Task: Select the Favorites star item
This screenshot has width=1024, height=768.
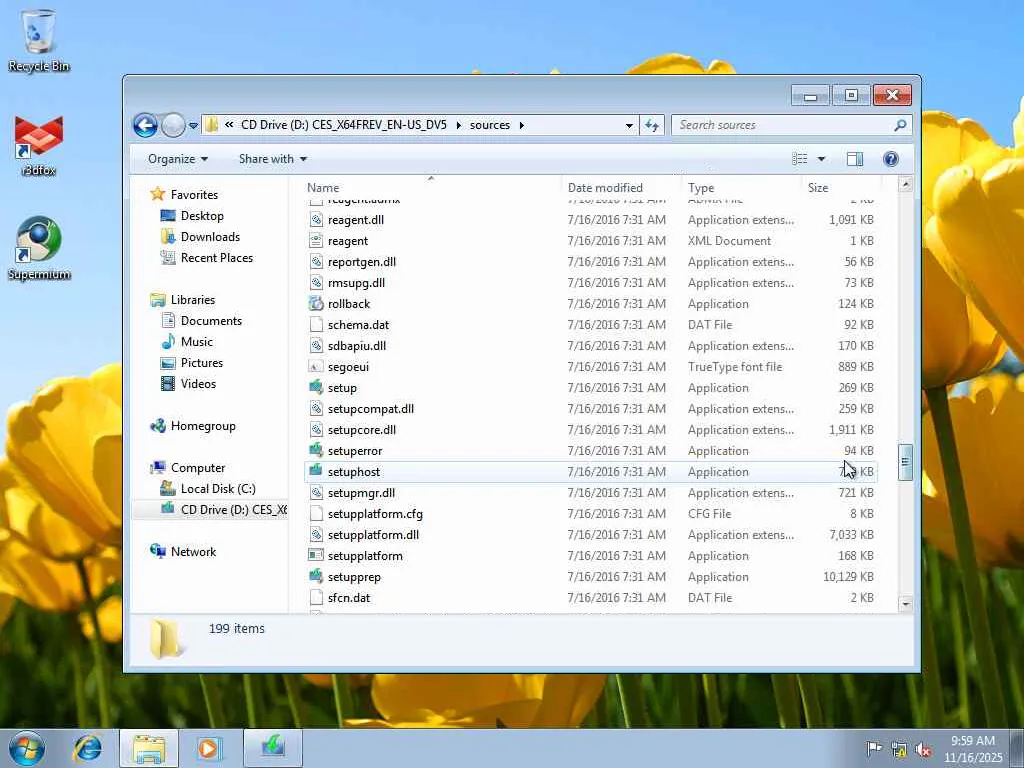Action: (x=184, y=195)
